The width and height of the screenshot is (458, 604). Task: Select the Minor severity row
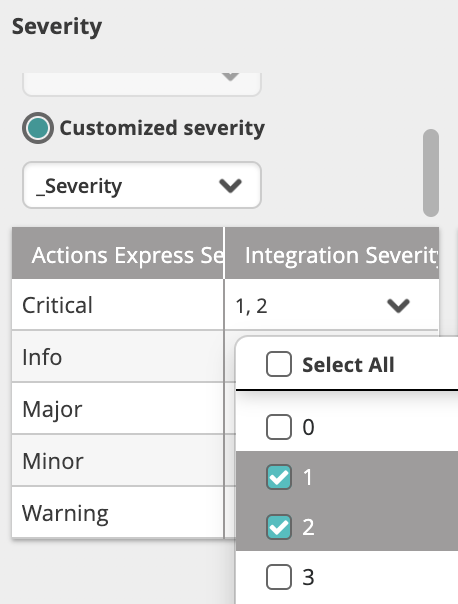[x=117, y=461]
